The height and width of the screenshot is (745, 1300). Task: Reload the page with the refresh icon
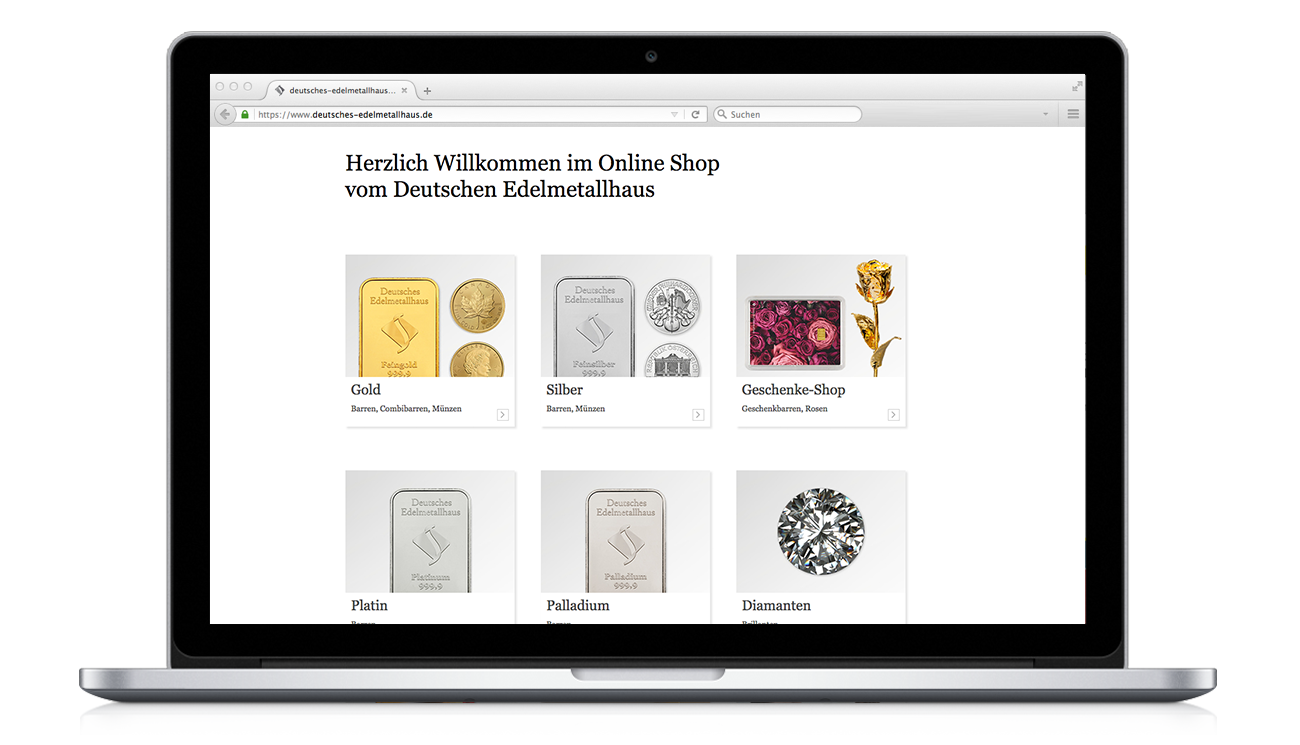(696, 114)
